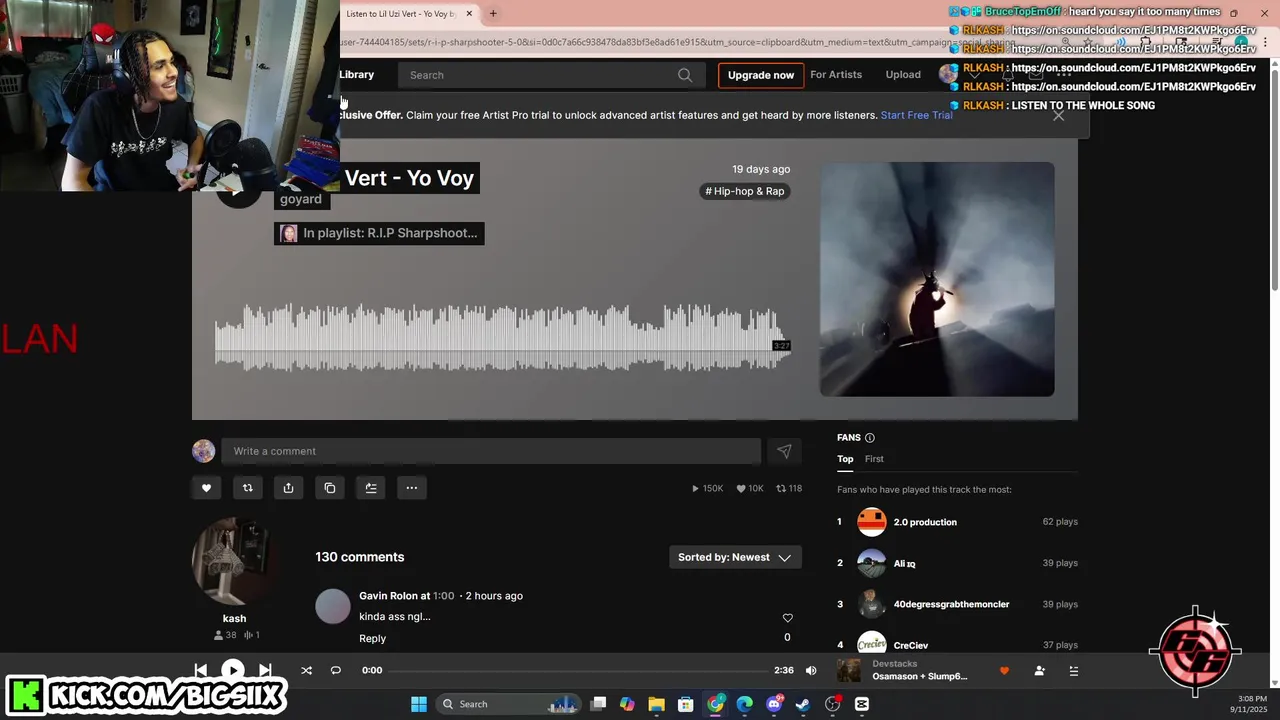The image size is (1280, 720).
Task: Play the track from the bottom player bar
Action: [x=232, y=670]
